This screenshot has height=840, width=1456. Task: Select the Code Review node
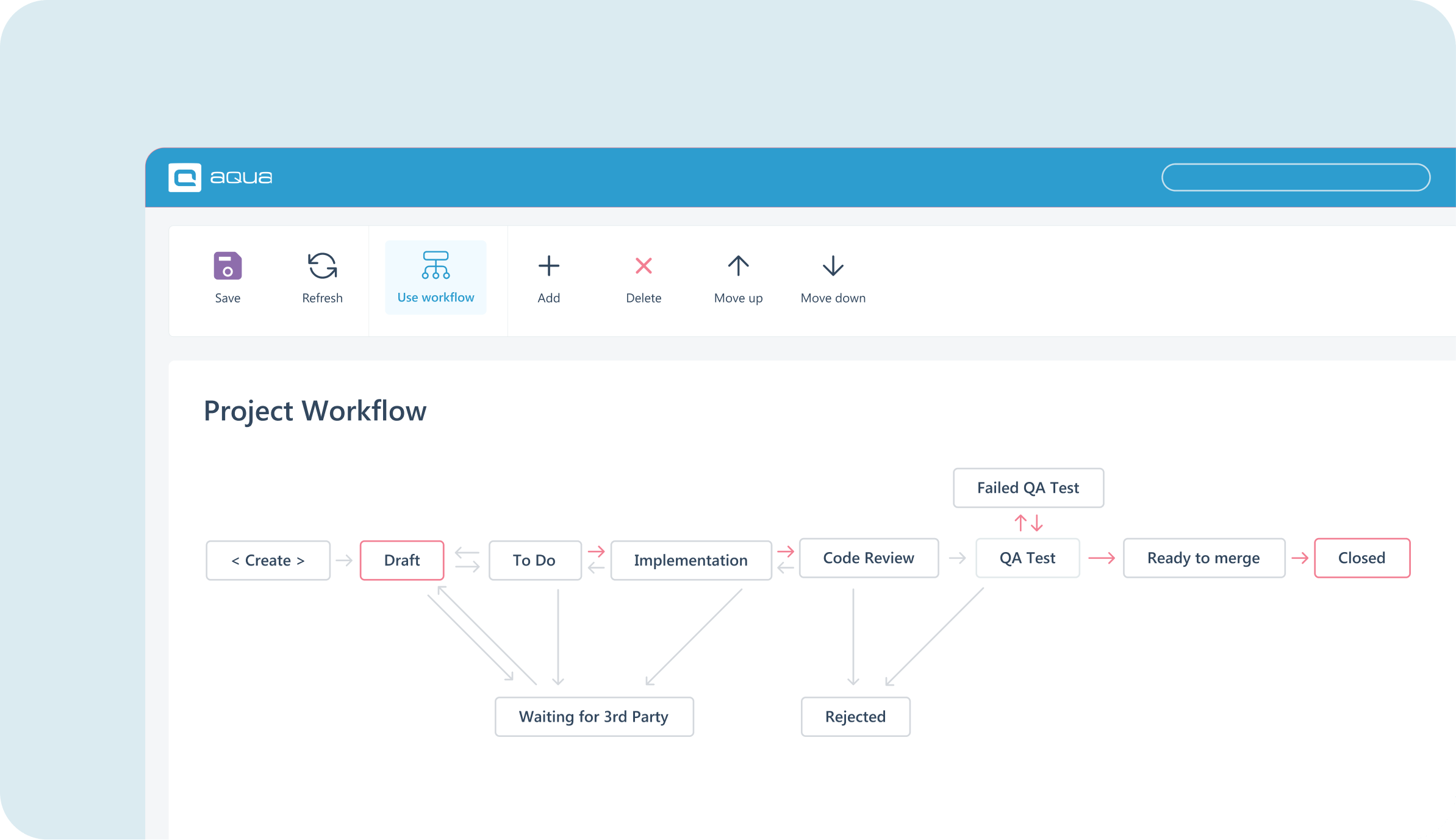tap(869, 558)
